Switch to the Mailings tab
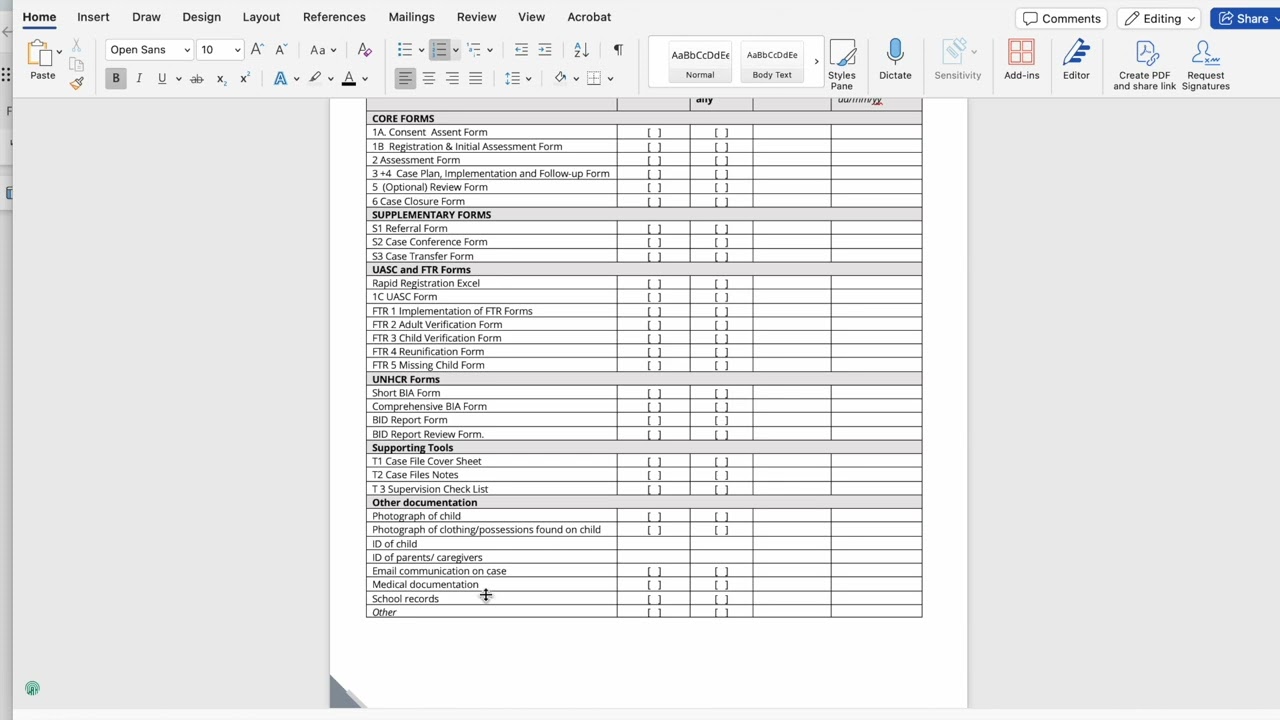 (411, 17)
